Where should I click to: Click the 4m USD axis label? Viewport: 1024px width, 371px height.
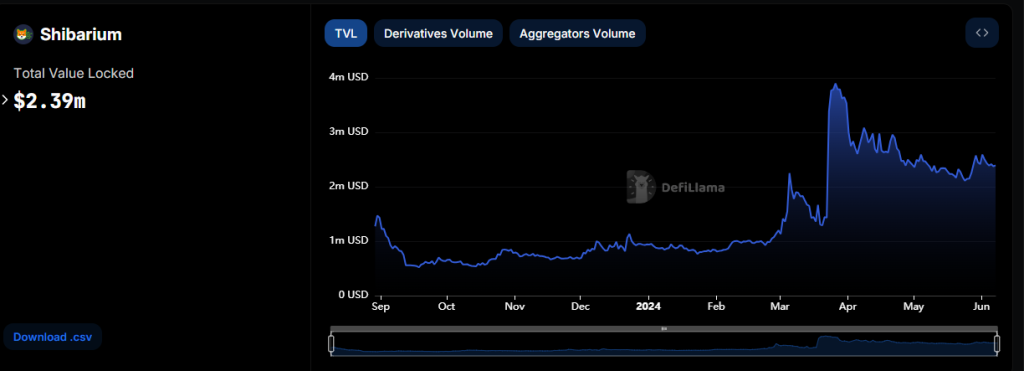click(x=349, y=77)
